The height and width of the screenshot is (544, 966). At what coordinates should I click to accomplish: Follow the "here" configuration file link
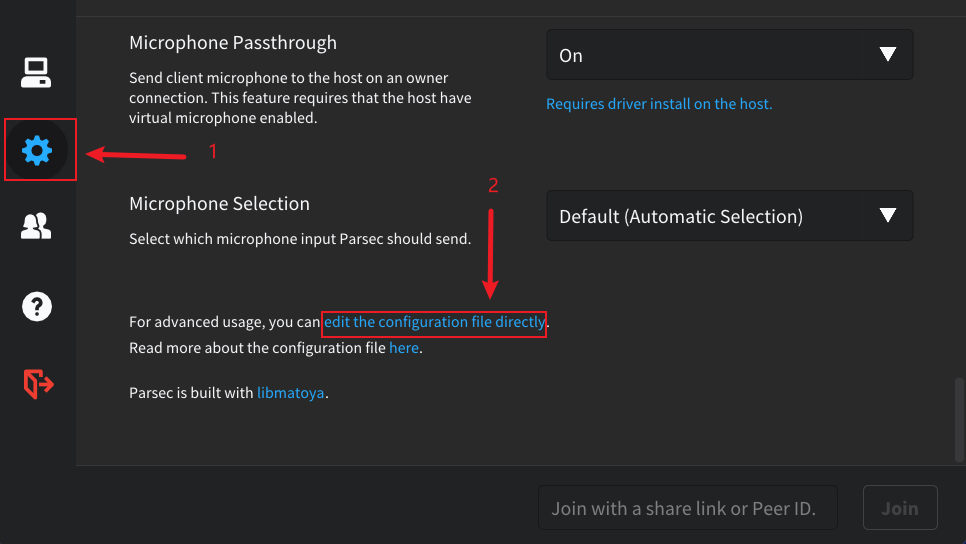[404, 348]
